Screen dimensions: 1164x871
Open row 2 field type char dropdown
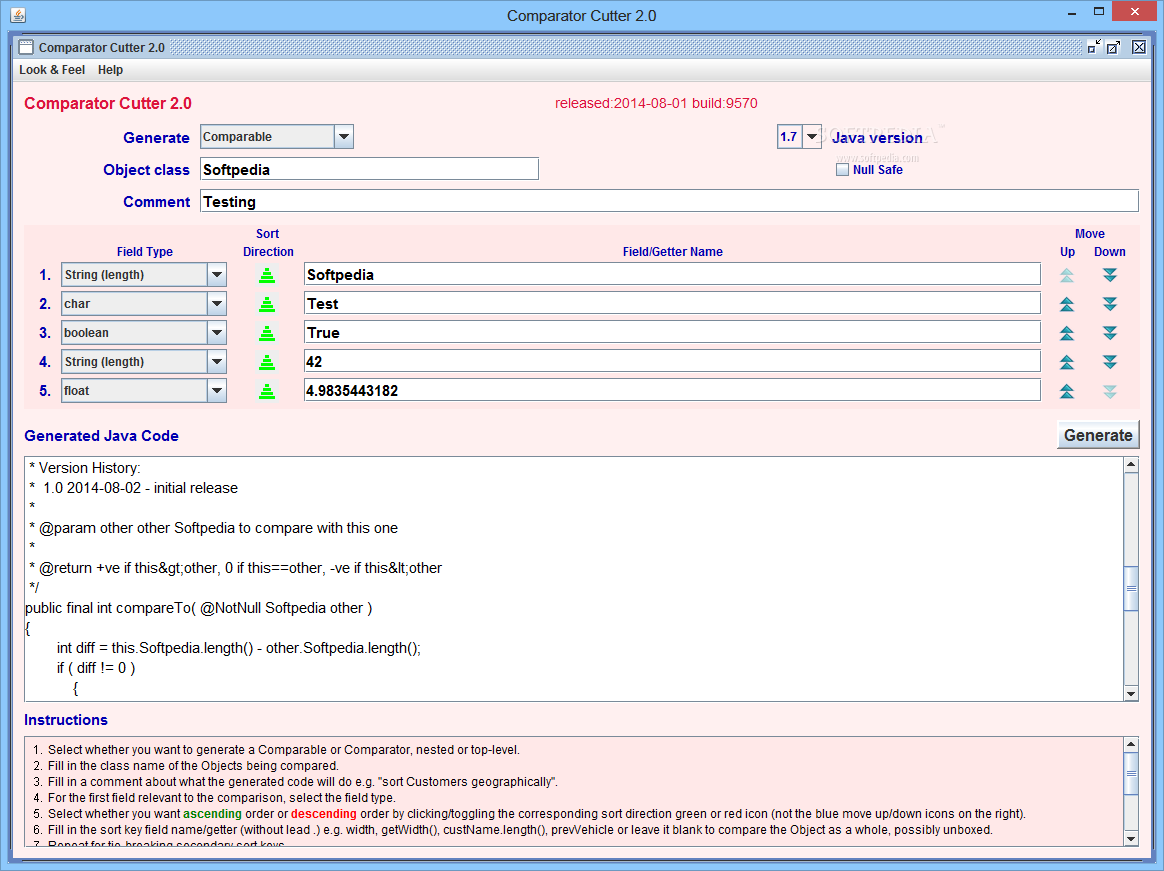pos(217,304)
